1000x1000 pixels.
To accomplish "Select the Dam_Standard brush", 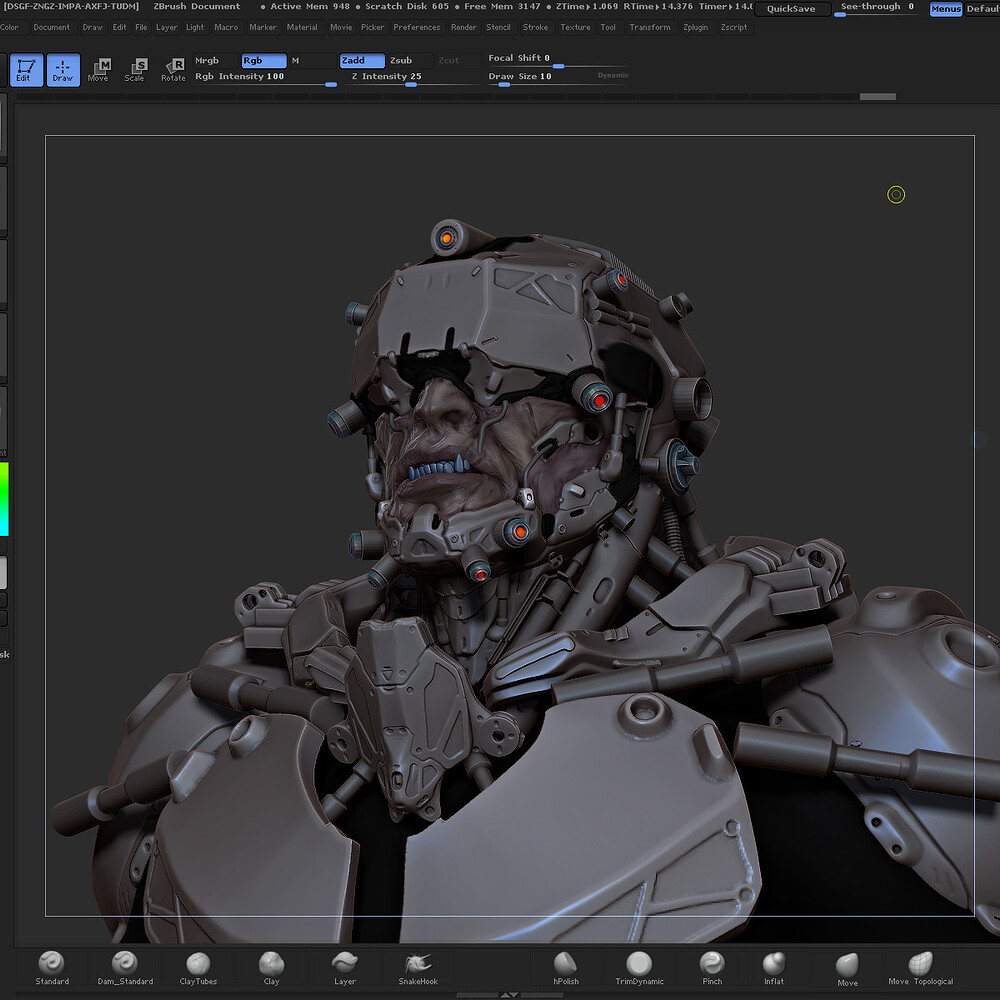I will pyautogui.click(x=125, y=968).
